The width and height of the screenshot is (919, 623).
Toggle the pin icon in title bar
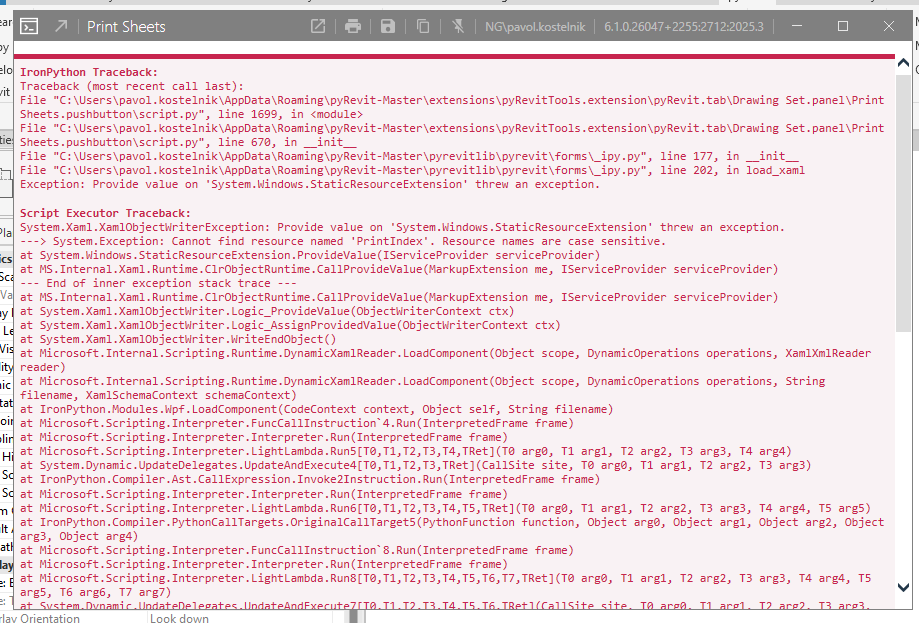pos(458,26)
